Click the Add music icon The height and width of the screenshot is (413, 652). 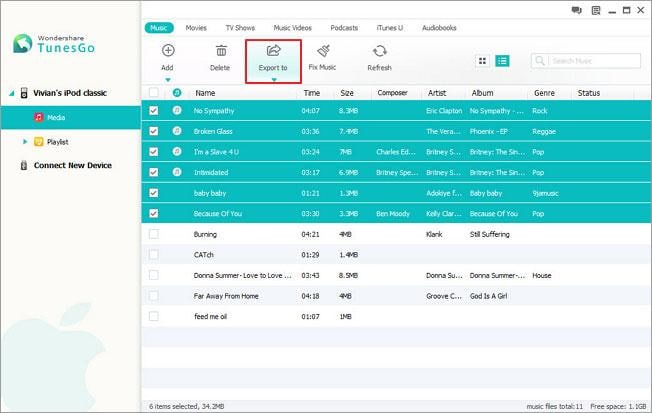click(x=168, y=51)
